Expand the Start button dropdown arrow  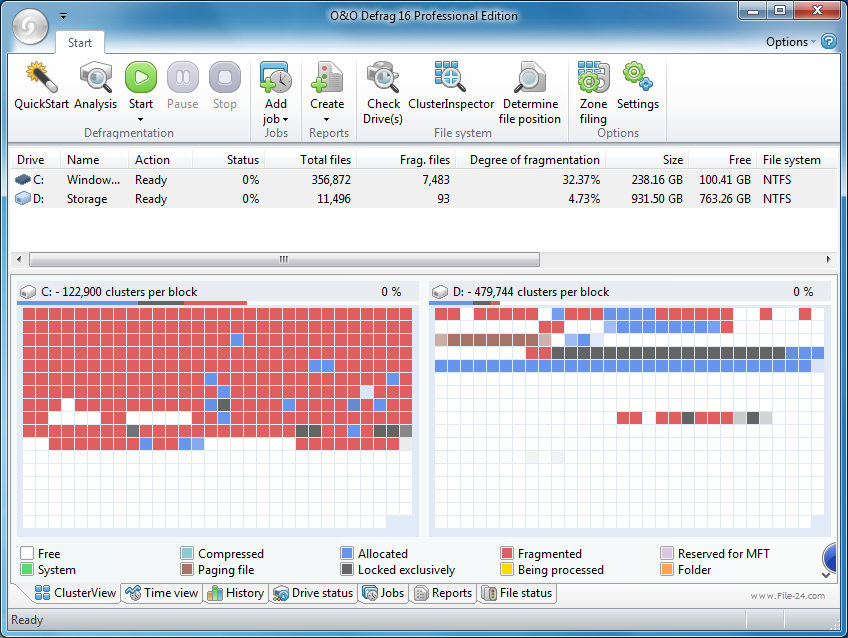click(141, 119)
